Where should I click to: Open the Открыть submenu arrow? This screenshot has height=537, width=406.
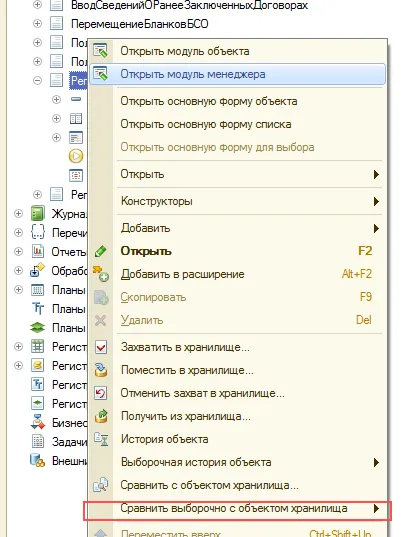[x=376, y=174]
